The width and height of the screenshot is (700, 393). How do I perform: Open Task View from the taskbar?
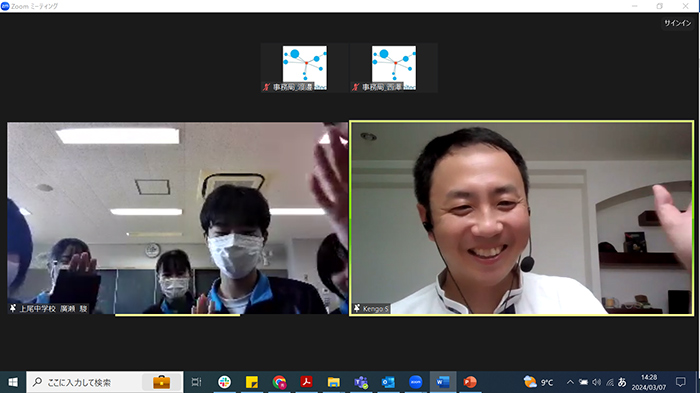(196, 382)
